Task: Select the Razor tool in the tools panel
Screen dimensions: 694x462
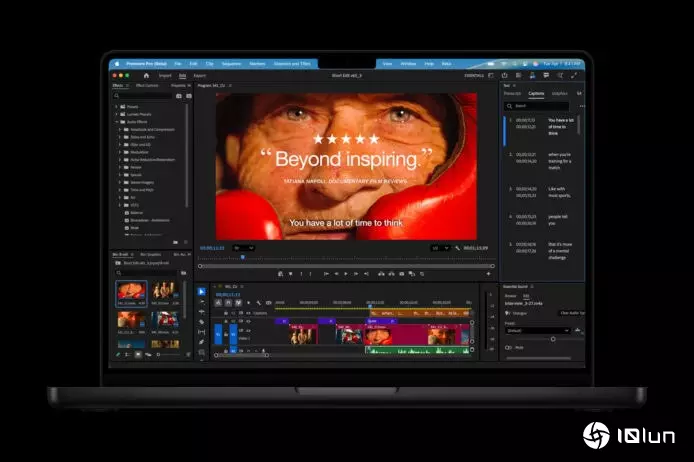Action: click(x=201, y=321)
